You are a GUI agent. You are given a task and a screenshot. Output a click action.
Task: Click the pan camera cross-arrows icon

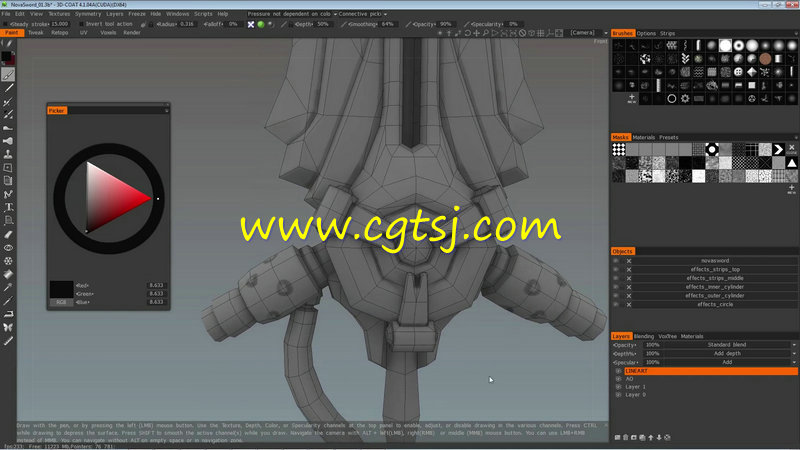tap(477, 33)
